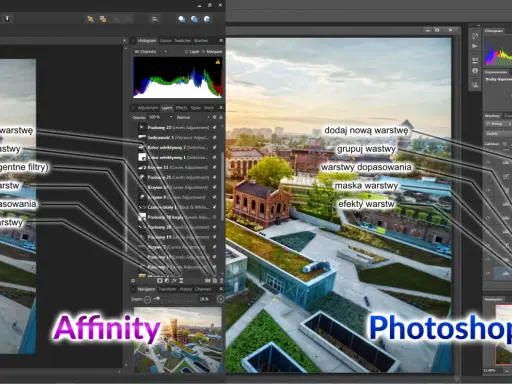Toggle visibility checkbox of Kolor selektywny 1 layer

pos(215,157)
